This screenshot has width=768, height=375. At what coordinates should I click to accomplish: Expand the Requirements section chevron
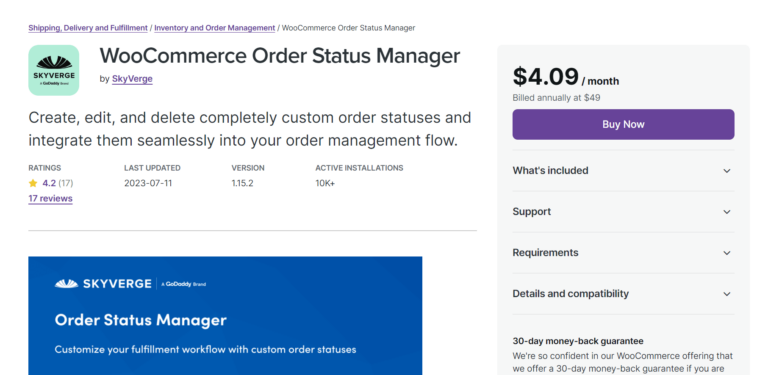[x=727, y=253]
